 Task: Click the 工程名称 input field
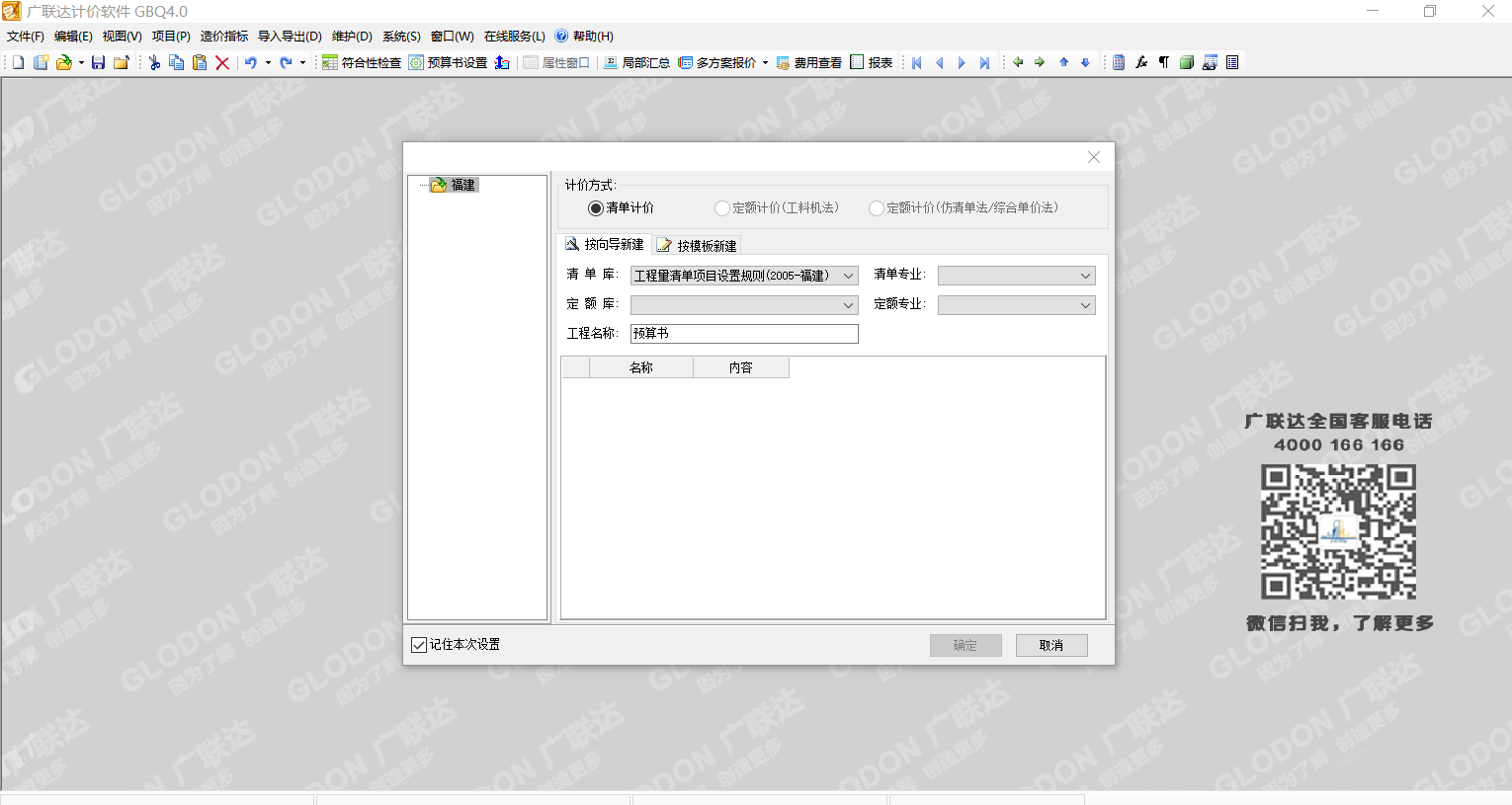744,334
